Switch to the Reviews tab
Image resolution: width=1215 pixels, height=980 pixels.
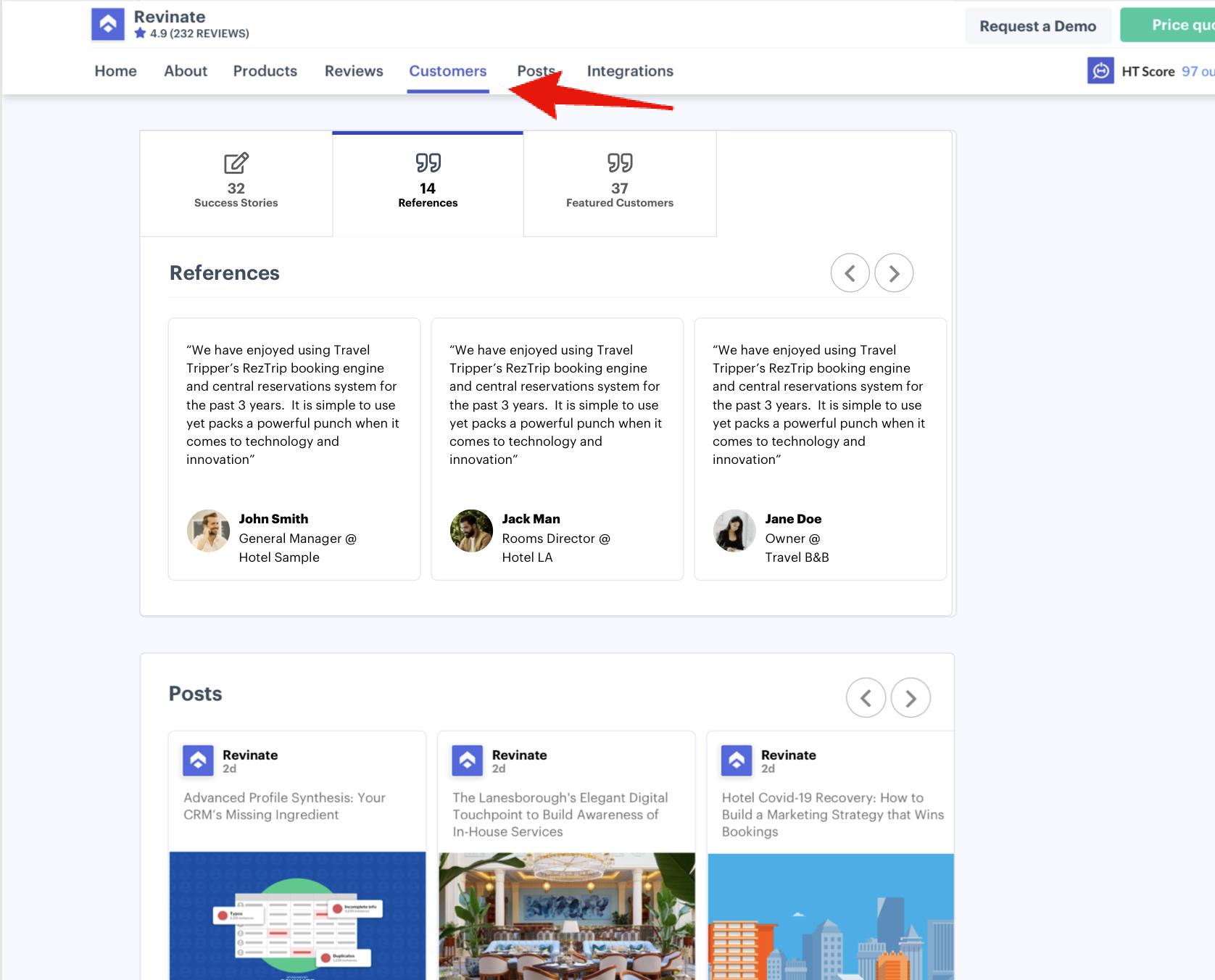(x=354, y=71)
